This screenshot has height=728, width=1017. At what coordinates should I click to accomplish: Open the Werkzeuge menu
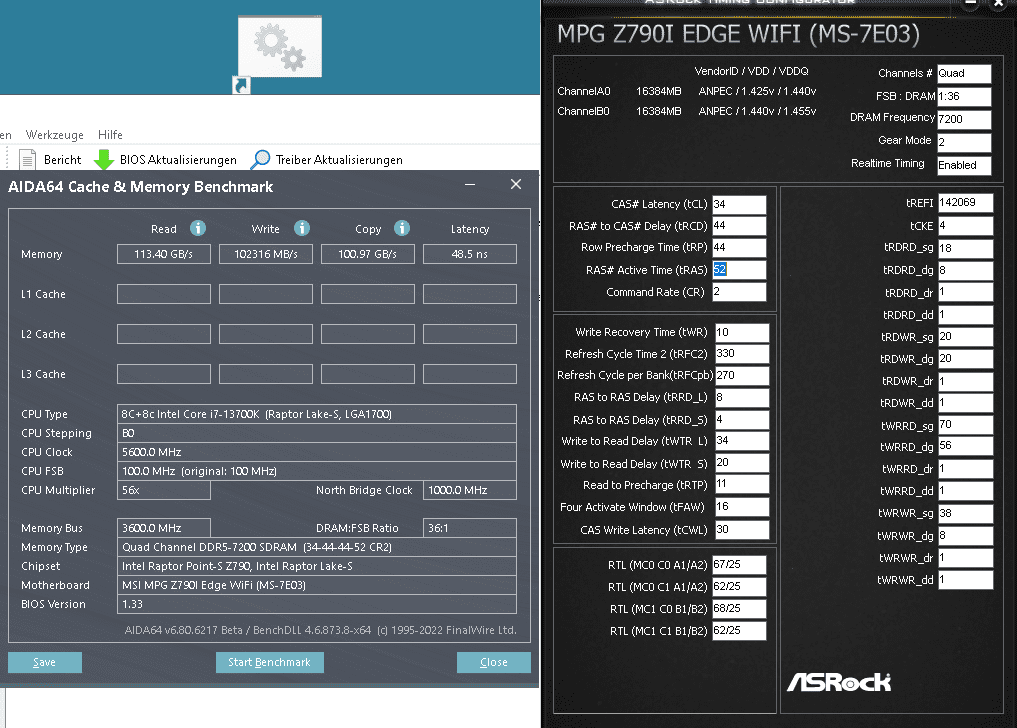(x=54, y=135)
